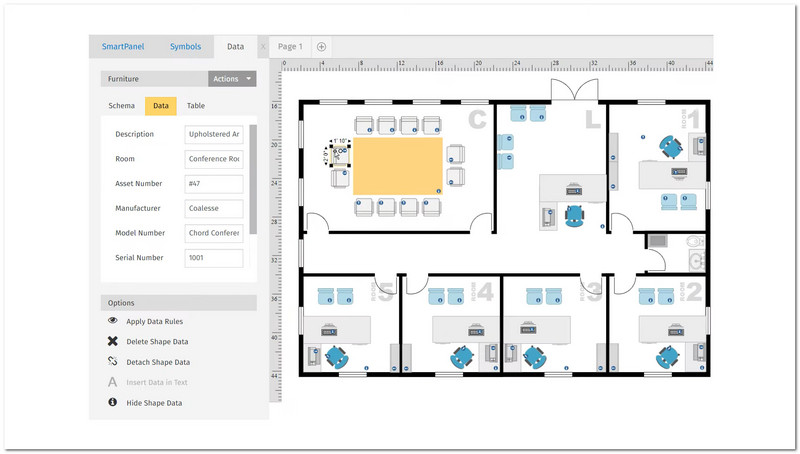Select the Data tab in top panel
The height and width of the screenshot is (454, 800).
point(235,46)
